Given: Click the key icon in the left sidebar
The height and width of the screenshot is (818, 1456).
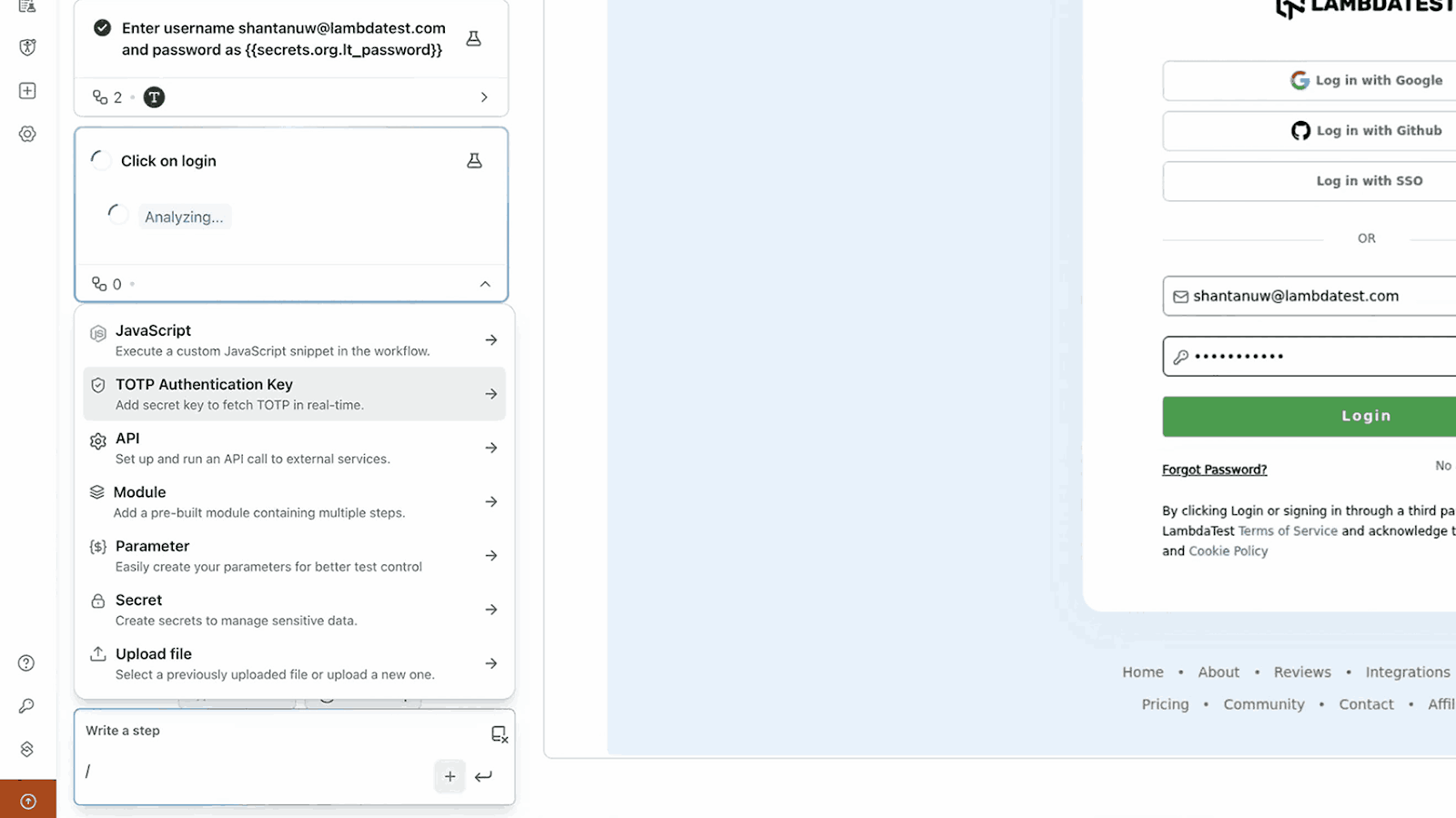Looking at the screenshot, I should (x=26, y=706).
